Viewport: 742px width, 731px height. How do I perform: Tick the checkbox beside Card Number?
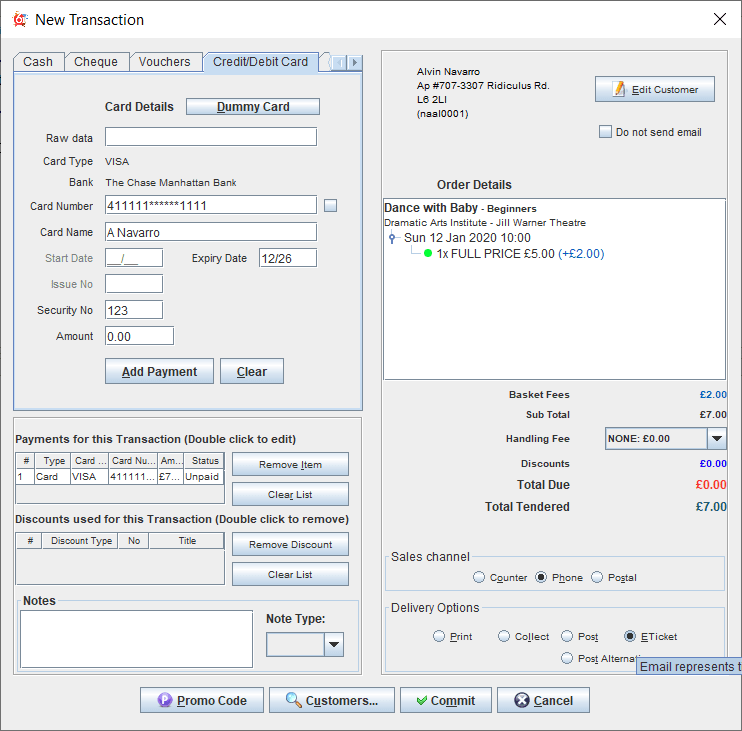point(331,206)
